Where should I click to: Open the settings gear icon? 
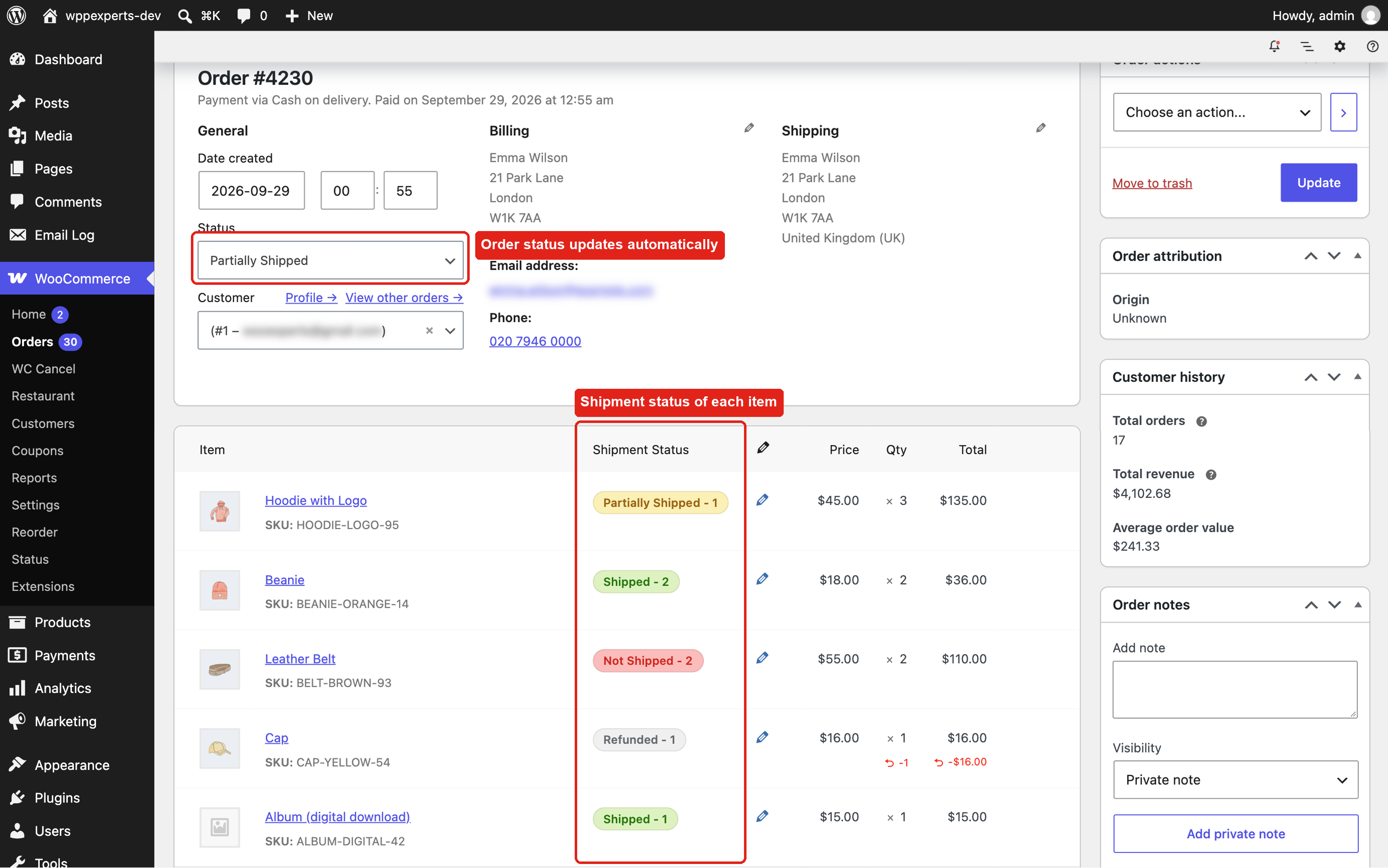point(1340,47)
